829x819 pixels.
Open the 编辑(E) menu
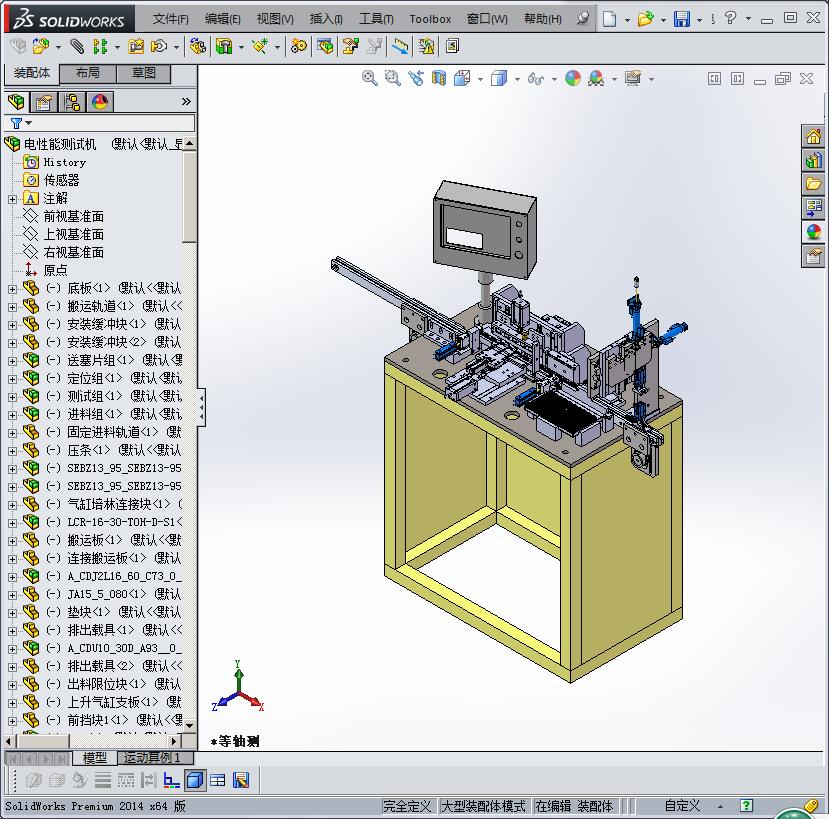coord(223,19)
